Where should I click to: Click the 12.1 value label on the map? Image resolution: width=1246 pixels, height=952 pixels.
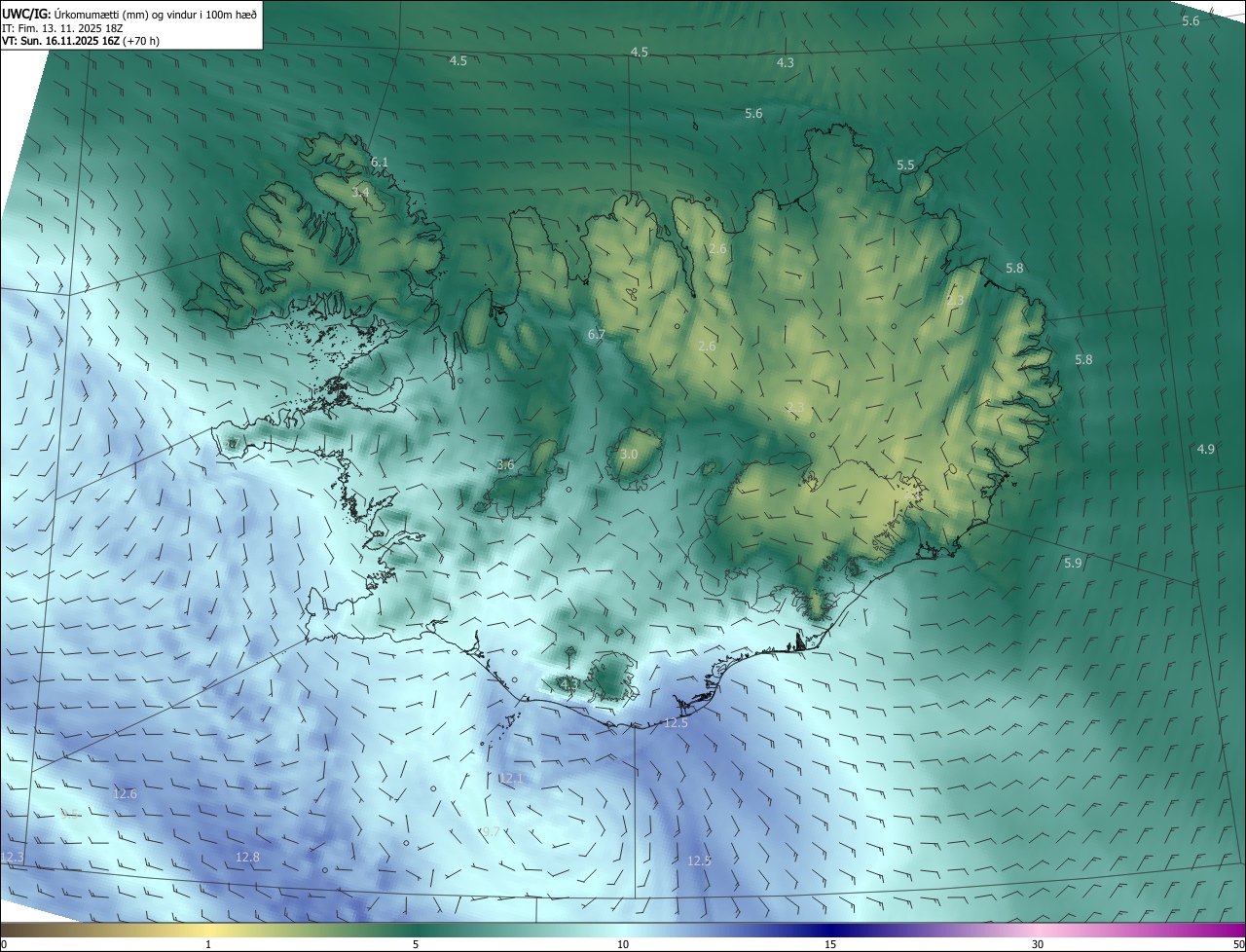pos(512,779)
